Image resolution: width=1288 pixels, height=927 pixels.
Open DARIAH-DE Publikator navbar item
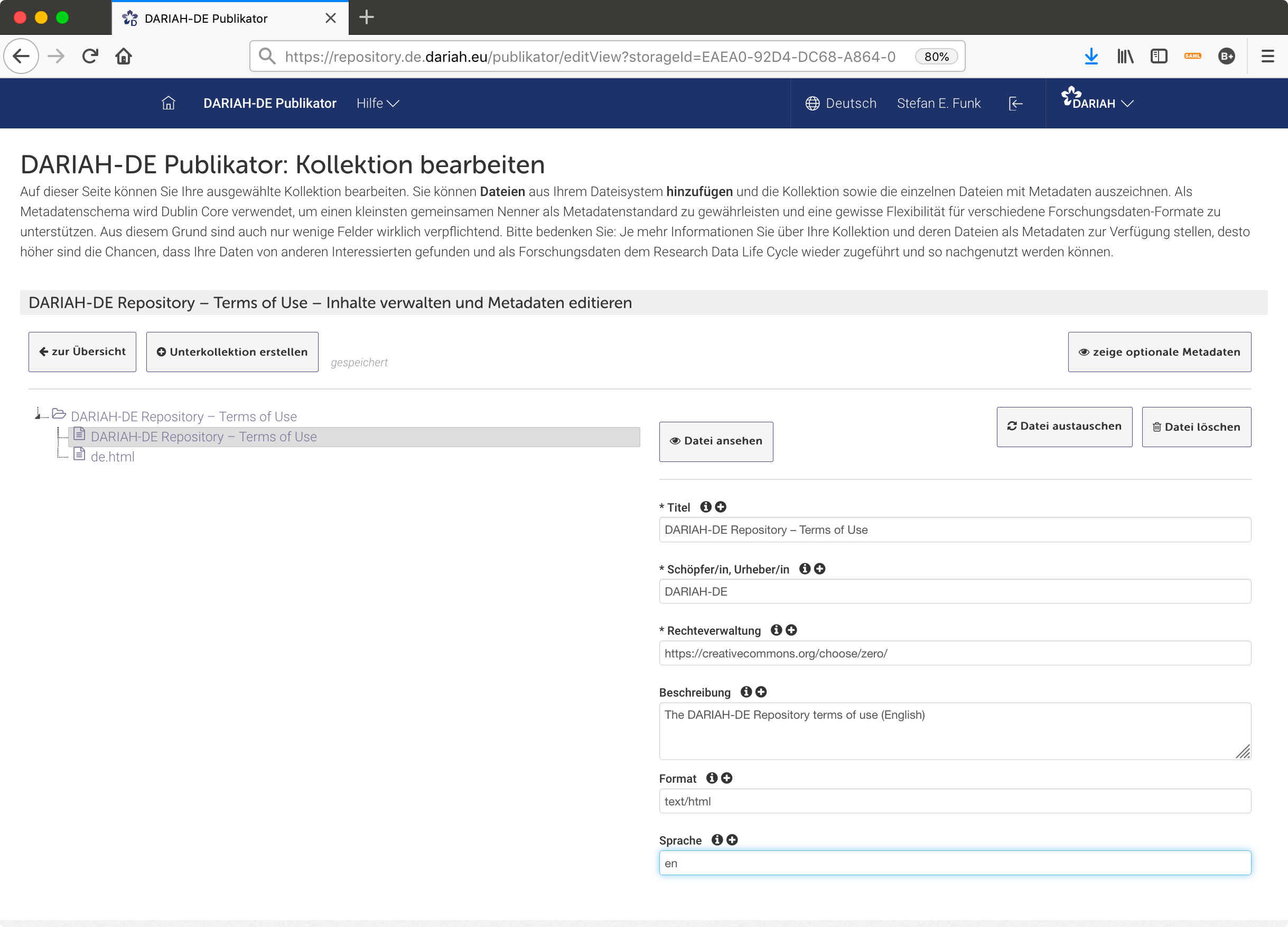(270, 103)
